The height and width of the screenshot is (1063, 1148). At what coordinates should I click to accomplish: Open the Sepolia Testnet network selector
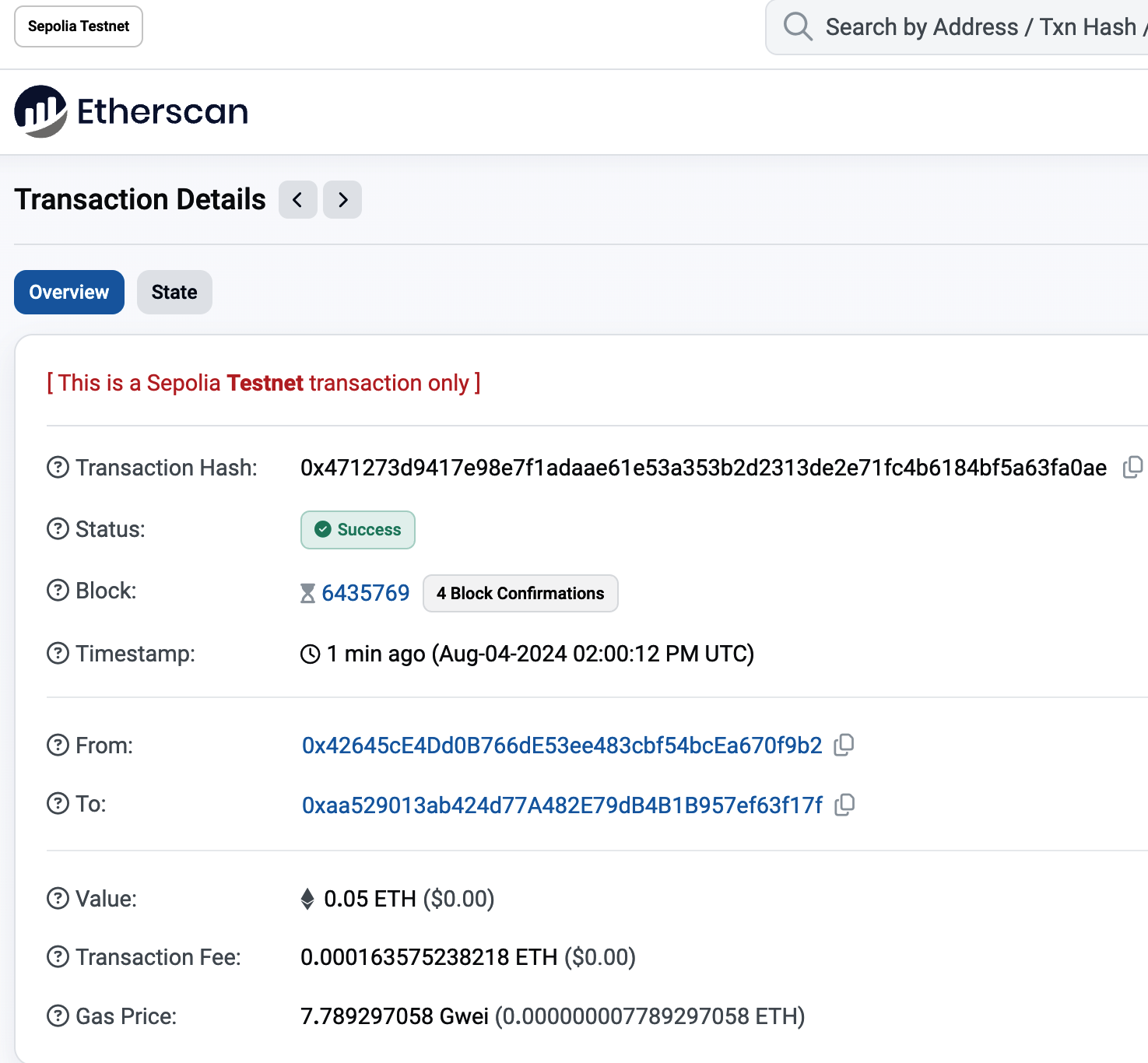pyautogui.click(x=78, y=26)
